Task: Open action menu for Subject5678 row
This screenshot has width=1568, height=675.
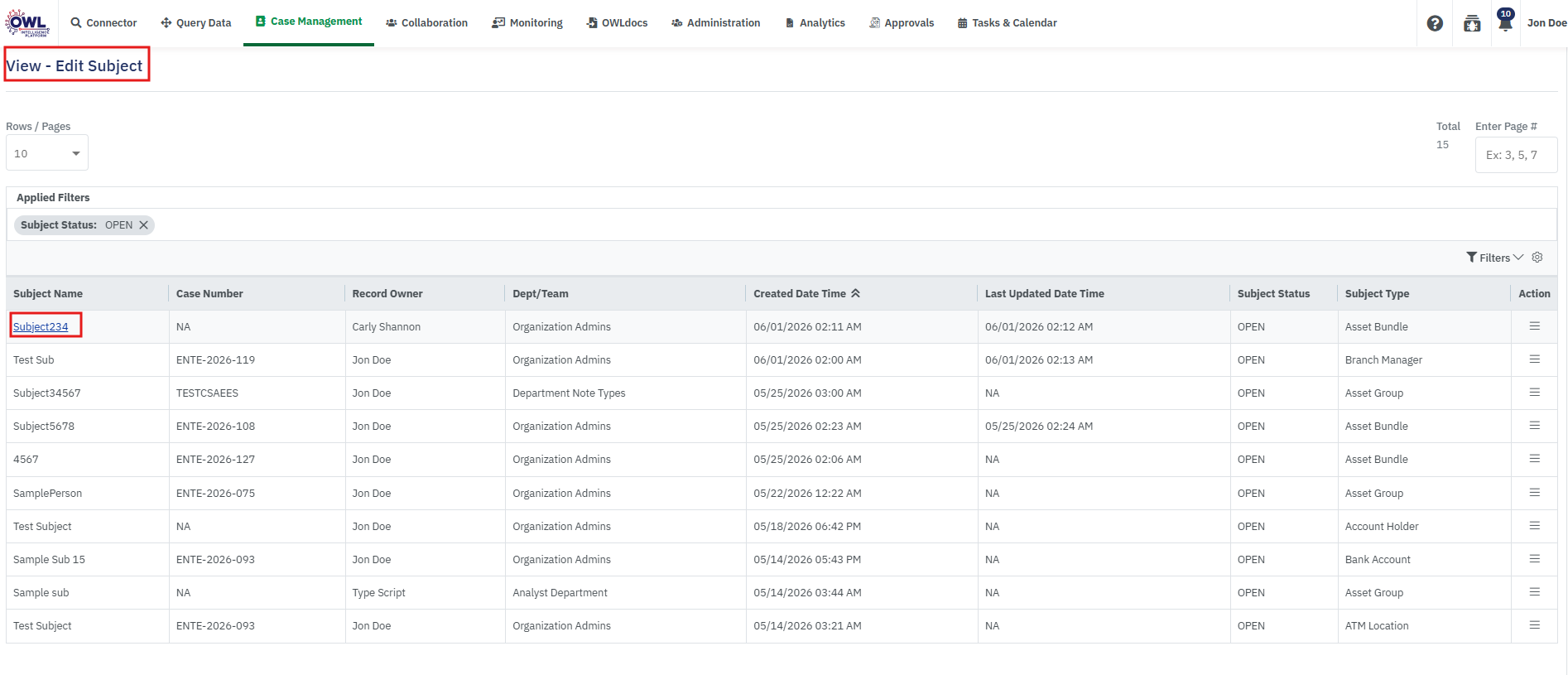Action: (1534, 426)
